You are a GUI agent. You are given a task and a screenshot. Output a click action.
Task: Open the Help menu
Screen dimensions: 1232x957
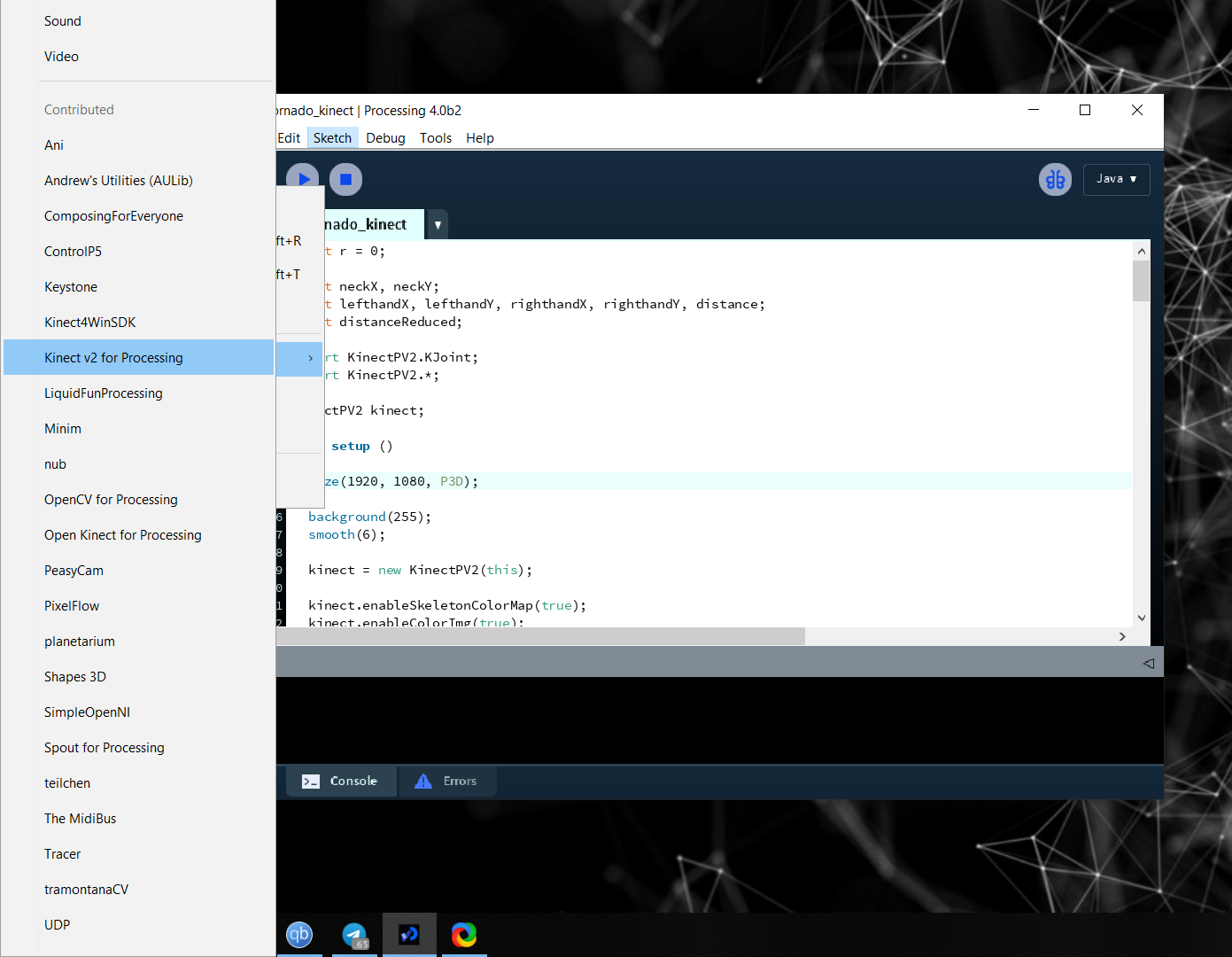pos(480,138)
